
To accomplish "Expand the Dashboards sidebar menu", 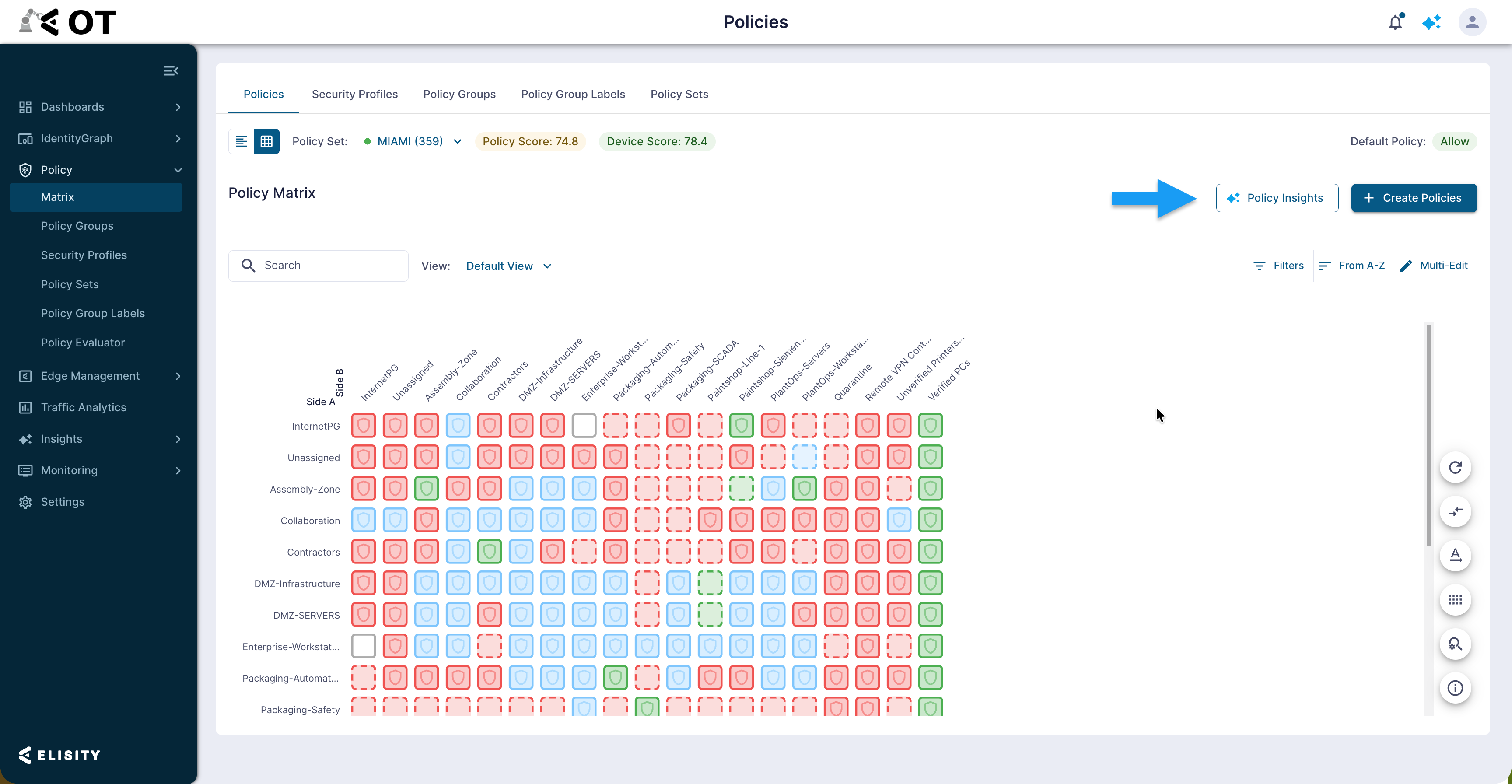I will [x=98, y=107].
